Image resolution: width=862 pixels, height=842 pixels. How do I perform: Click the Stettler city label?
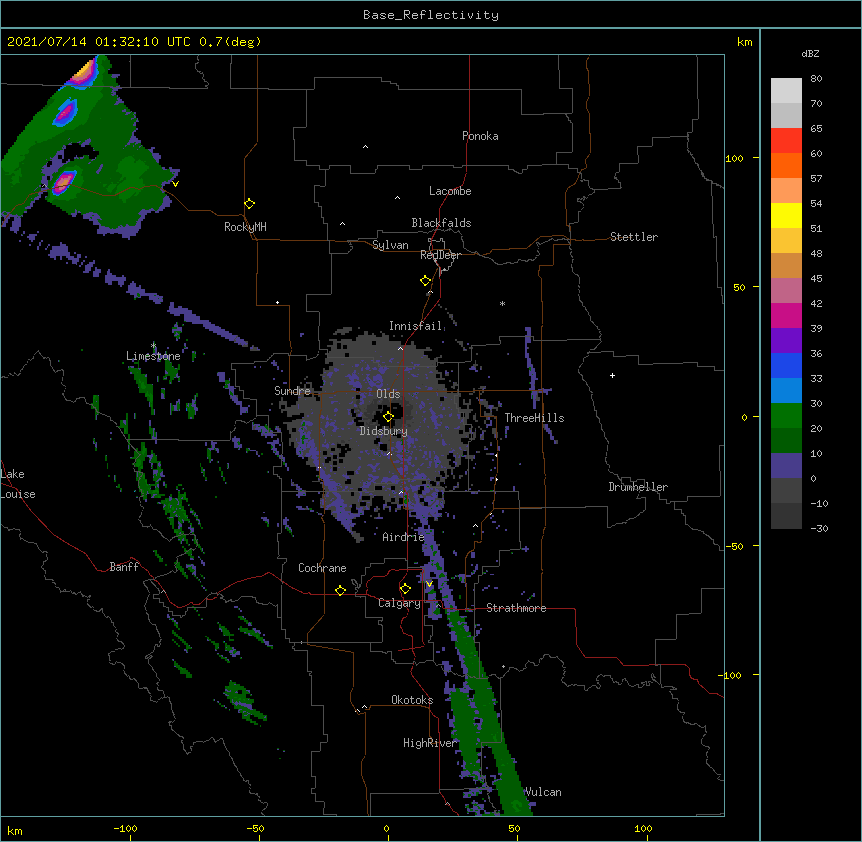(633, 237)
